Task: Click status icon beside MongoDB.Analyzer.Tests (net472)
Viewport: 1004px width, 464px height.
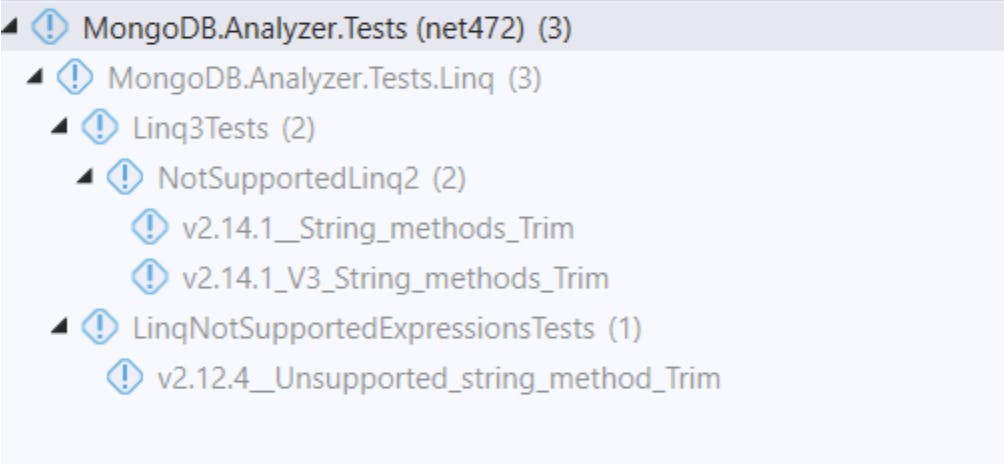Action: [49, 28]
